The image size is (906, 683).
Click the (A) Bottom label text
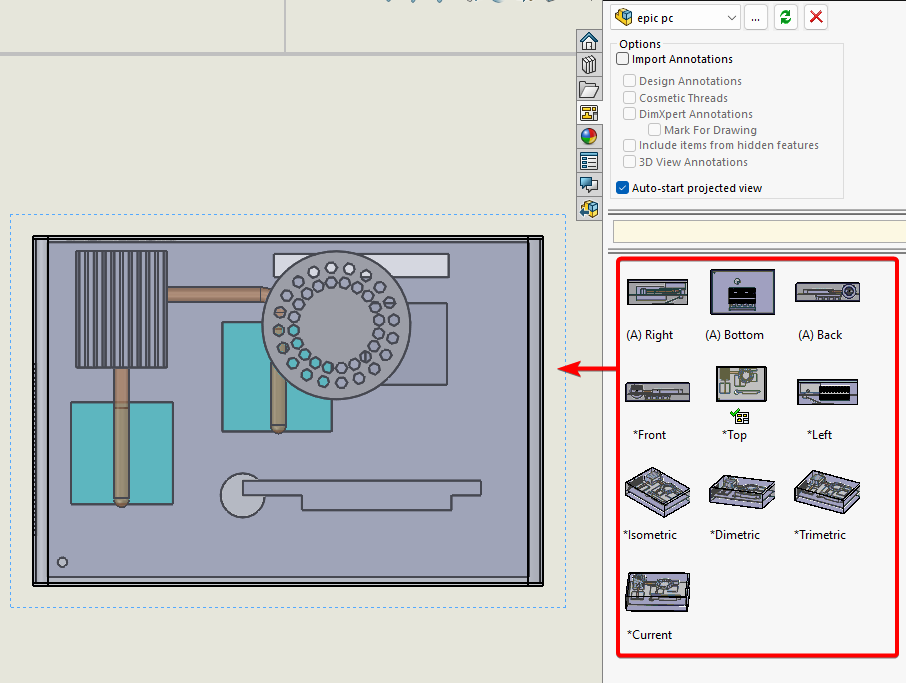point(734,335)
